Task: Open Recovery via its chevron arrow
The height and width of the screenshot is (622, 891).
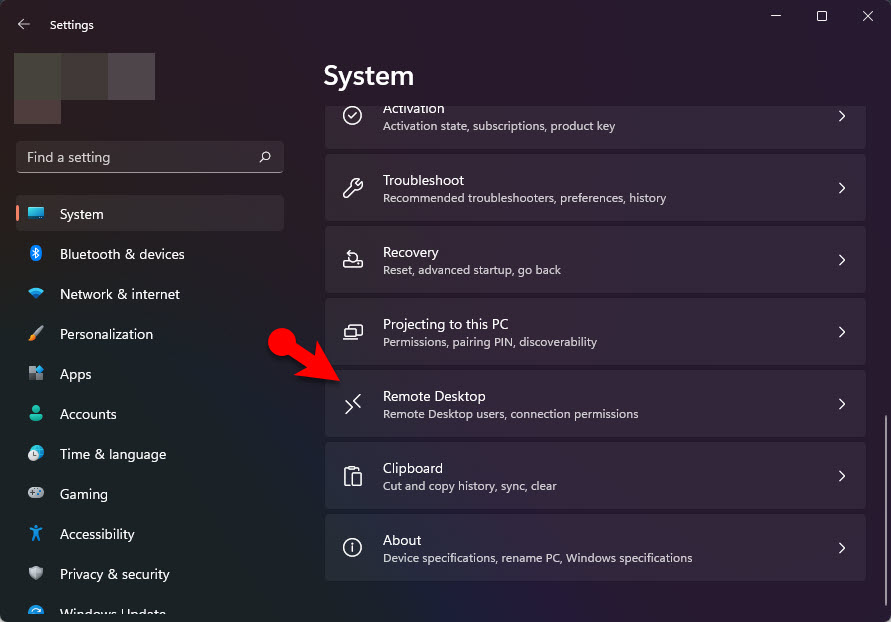Action: 842,260
